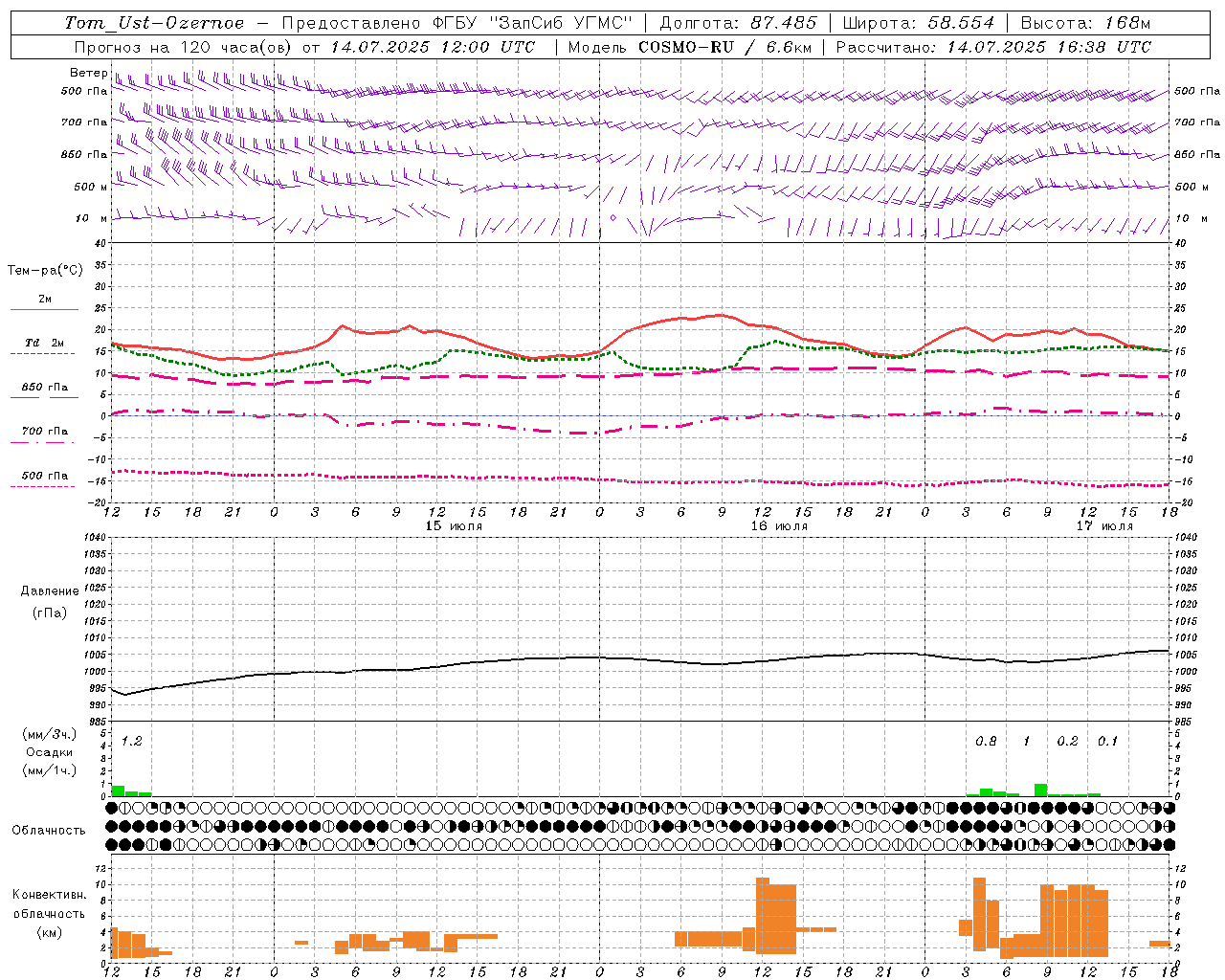Click the Осадки precipitation label

50,752
